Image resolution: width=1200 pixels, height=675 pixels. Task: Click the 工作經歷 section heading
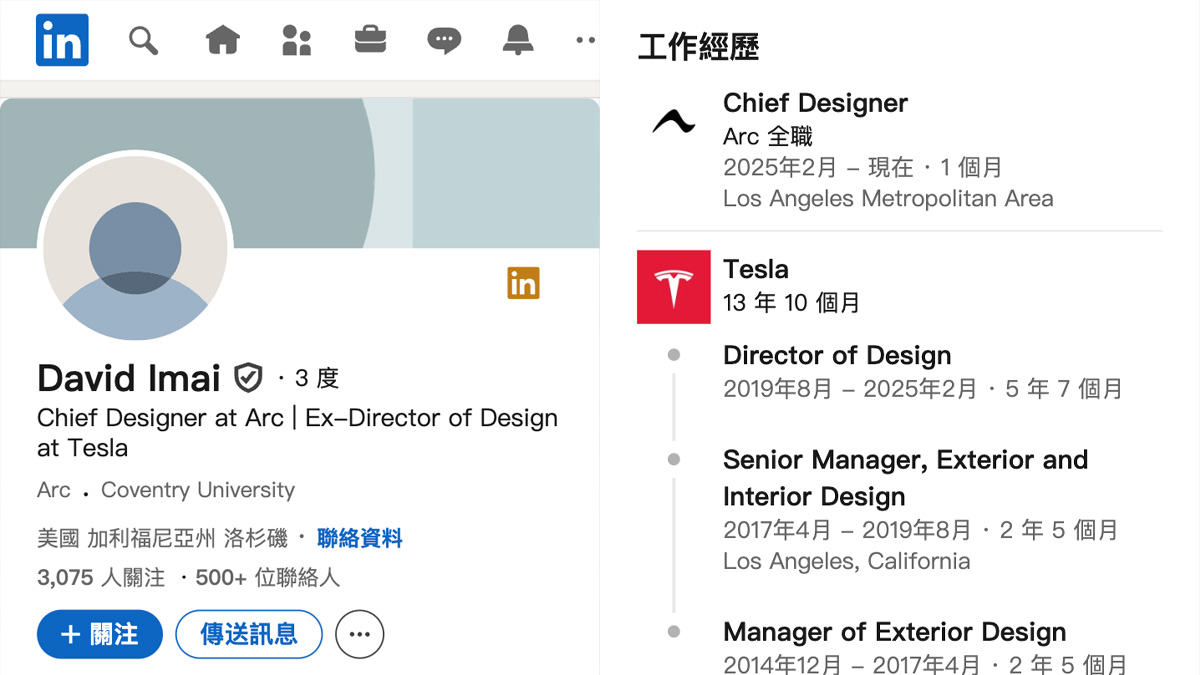point(698,46)
